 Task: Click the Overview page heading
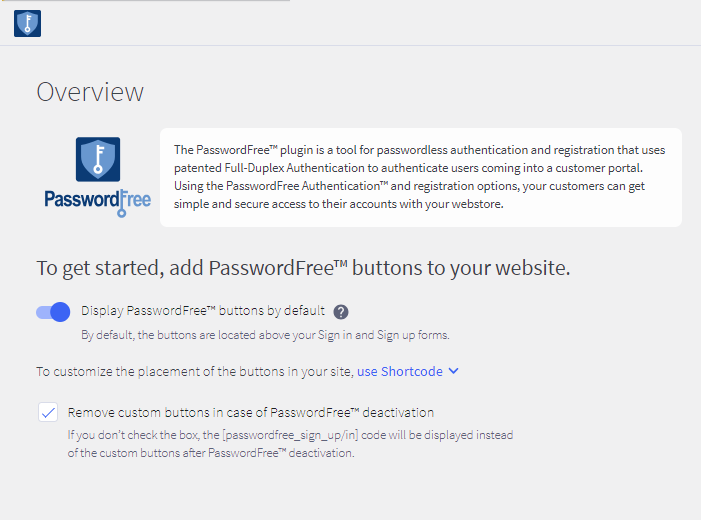point(90,92)
